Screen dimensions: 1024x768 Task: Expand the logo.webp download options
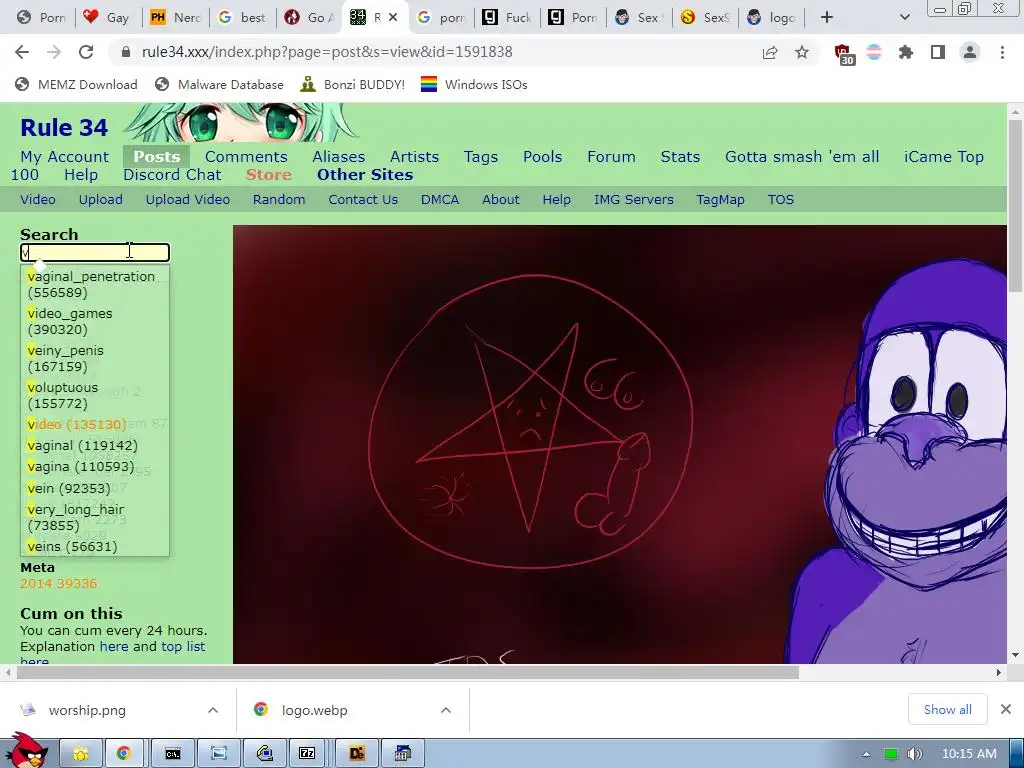click(x=446, y=710)
